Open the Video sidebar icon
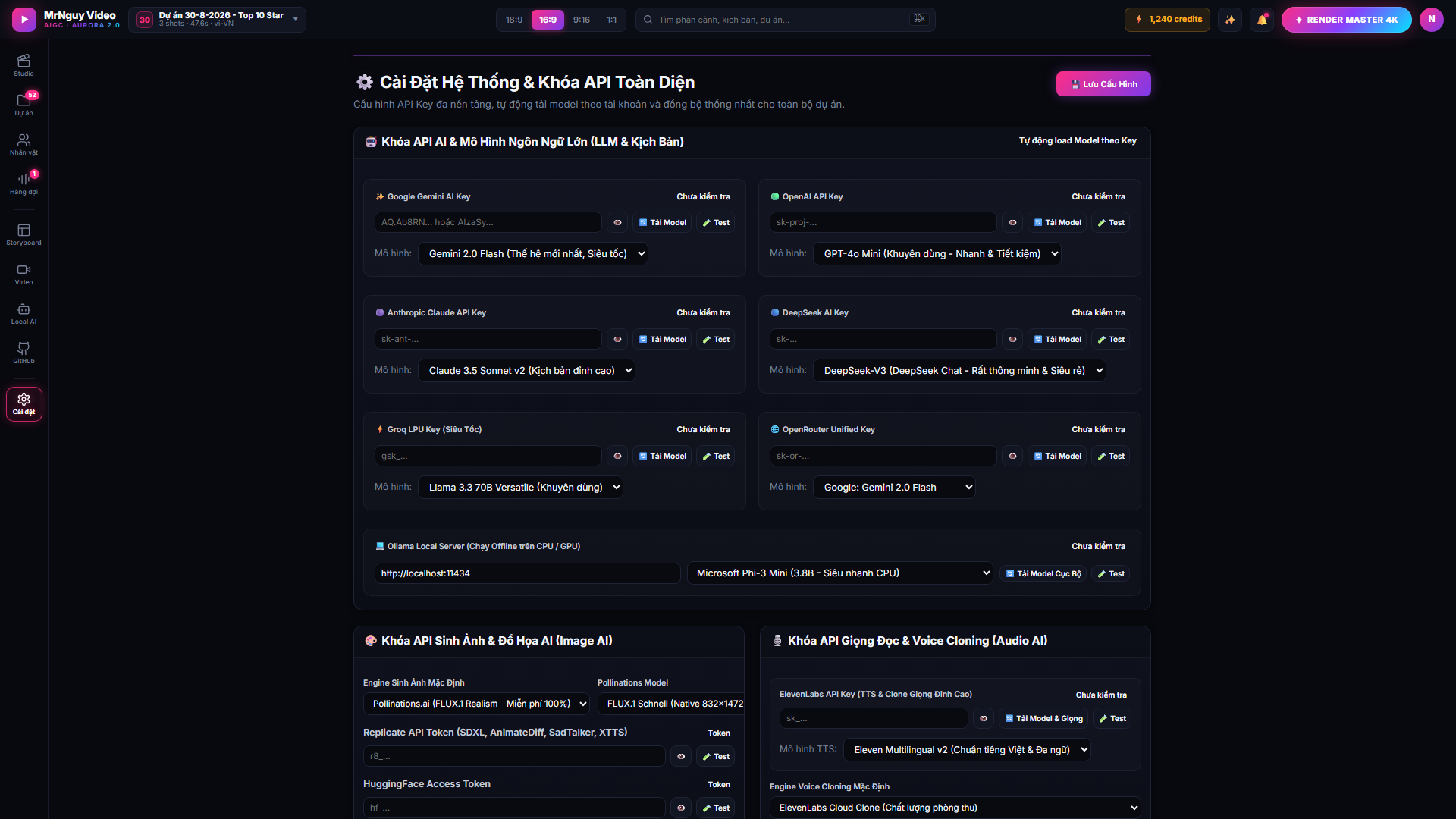Image resolution: width=1456 pixels, height=819 pixels. click(x=24, y=273)
